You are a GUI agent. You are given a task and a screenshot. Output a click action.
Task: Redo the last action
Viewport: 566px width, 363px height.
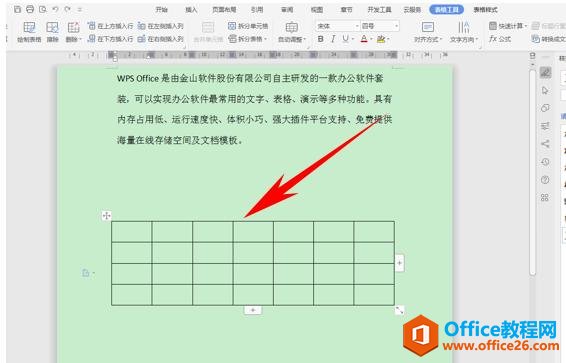pyautogui.click(x=68, y=9)
